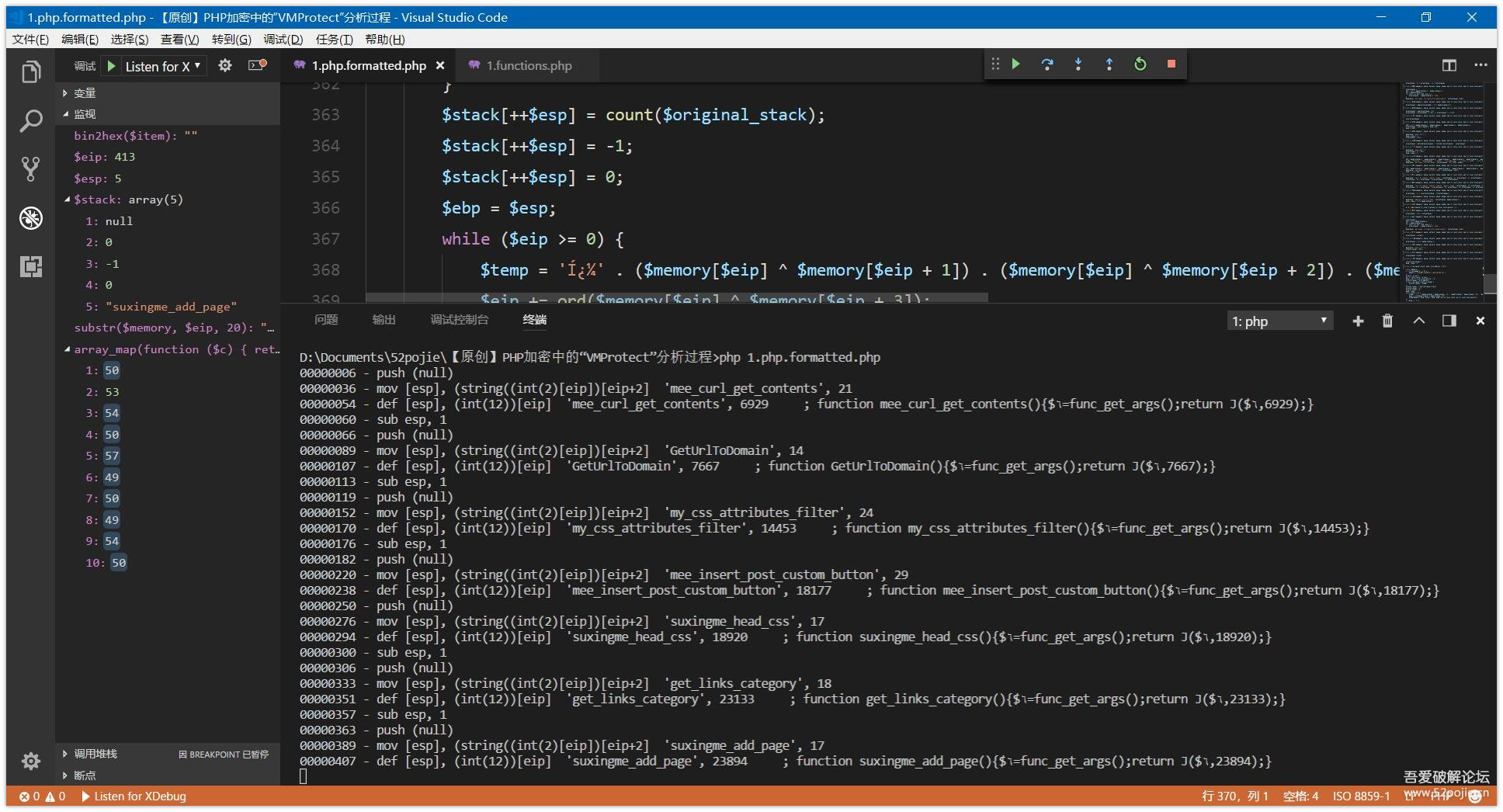Open the Source Control view
Viewport: 1503px width, 812px height.
point(31,169)
